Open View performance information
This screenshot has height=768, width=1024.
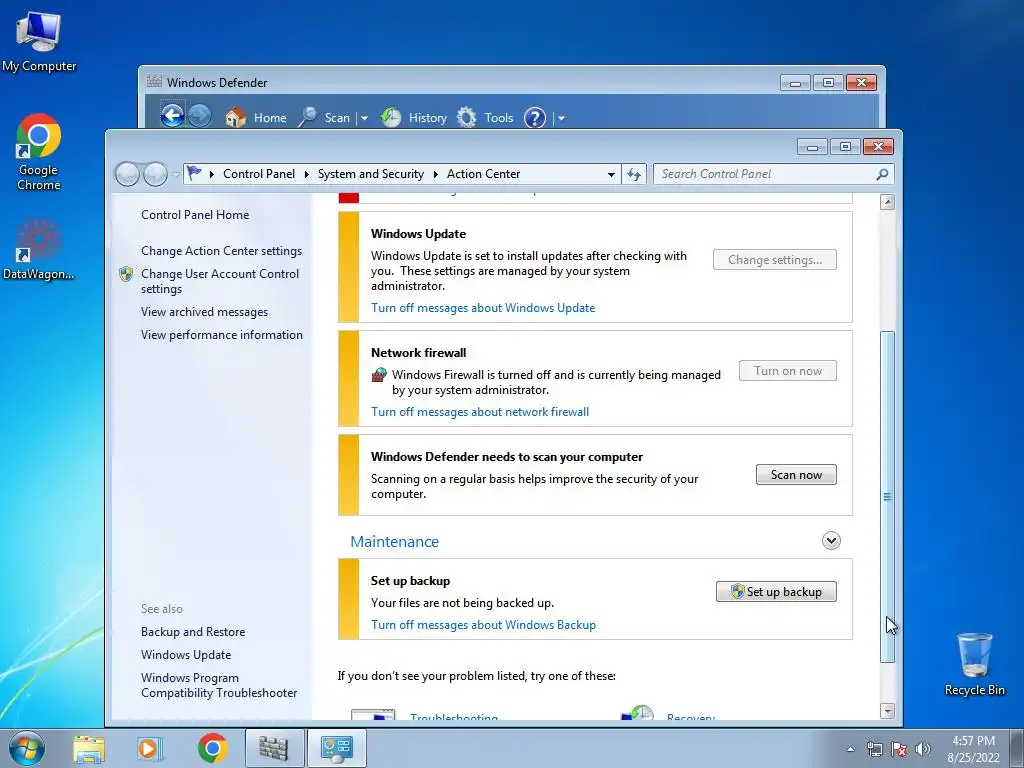[x=222, y=335]
